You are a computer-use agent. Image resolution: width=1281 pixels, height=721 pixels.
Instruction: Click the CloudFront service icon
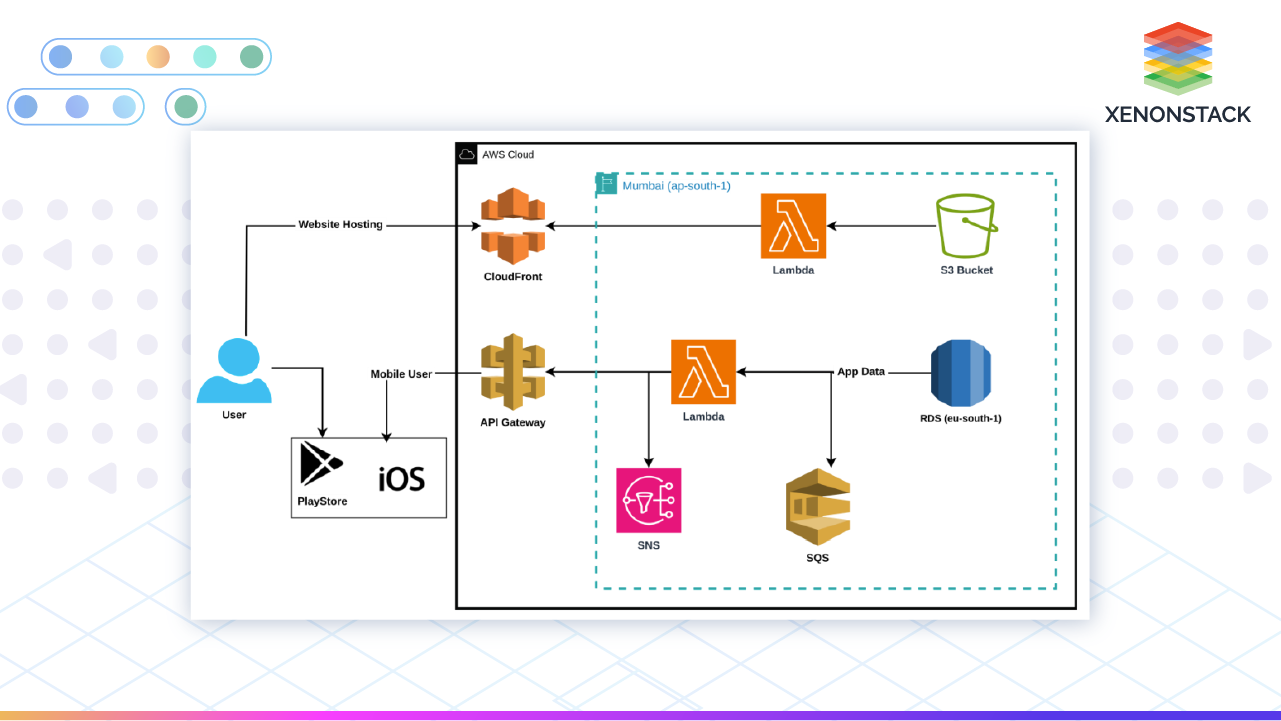click(x=513, y=226)
